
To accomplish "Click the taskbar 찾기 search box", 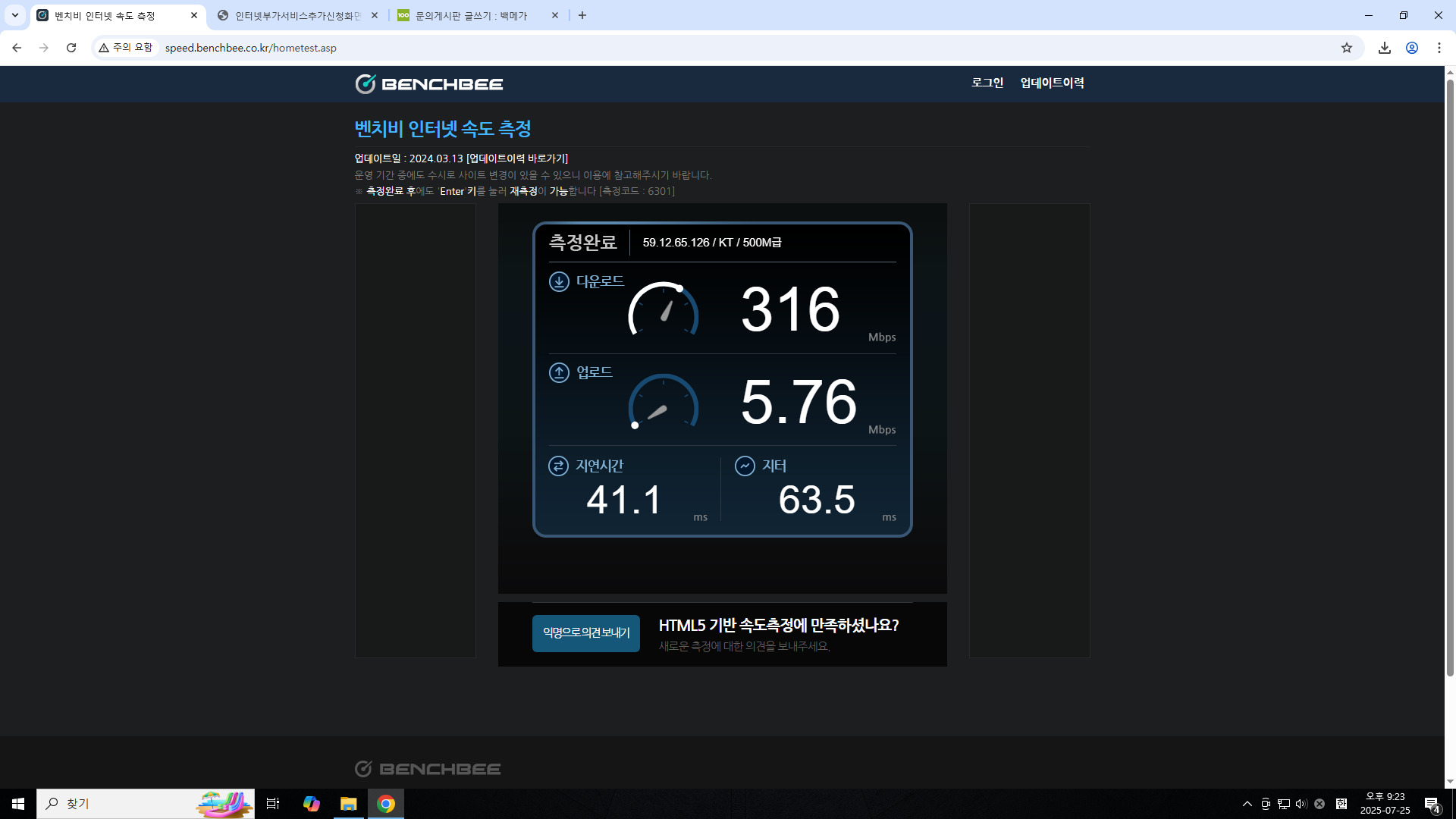I will (146, 804).
